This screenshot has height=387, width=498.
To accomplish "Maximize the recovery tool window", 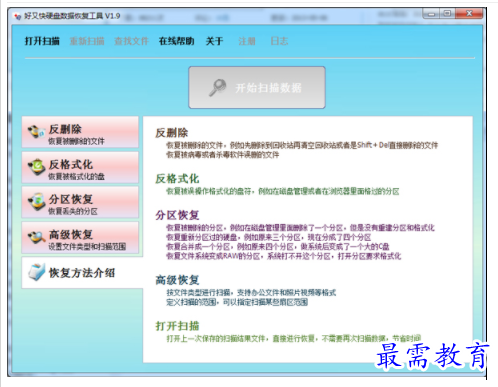I will (x=447, y=14).
